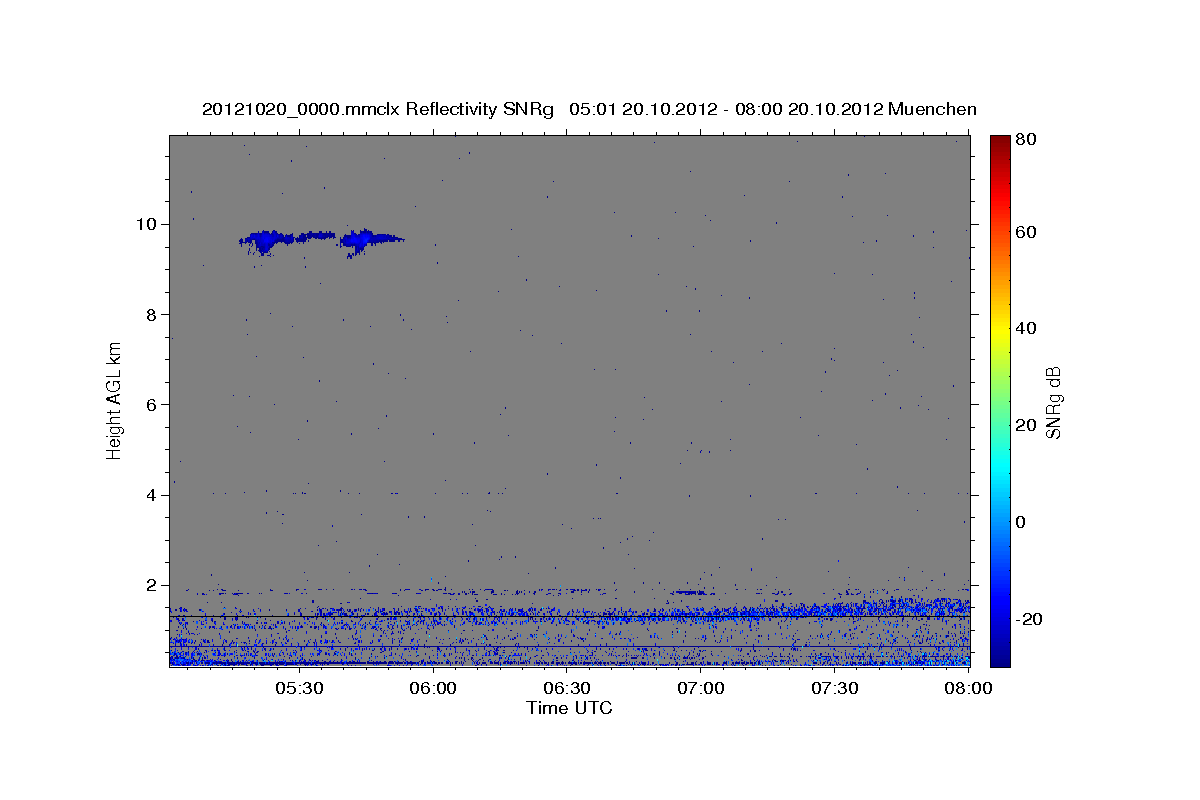The image size is (1200, 800).
Task: Click the 07:00 time tick label
Action: (701, 688)
